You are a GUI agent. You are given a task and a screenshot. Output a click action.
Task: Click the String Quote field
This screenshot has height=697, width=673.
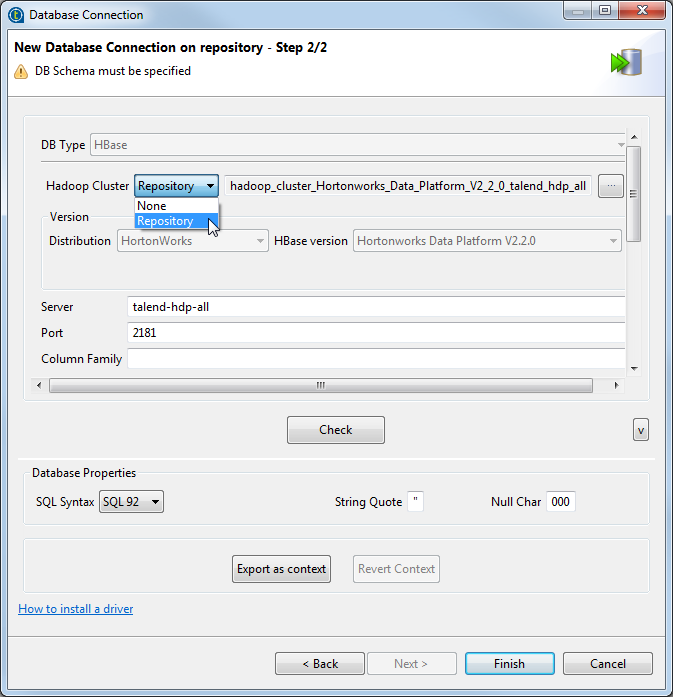pyautogui.click(x=416, y=501)
